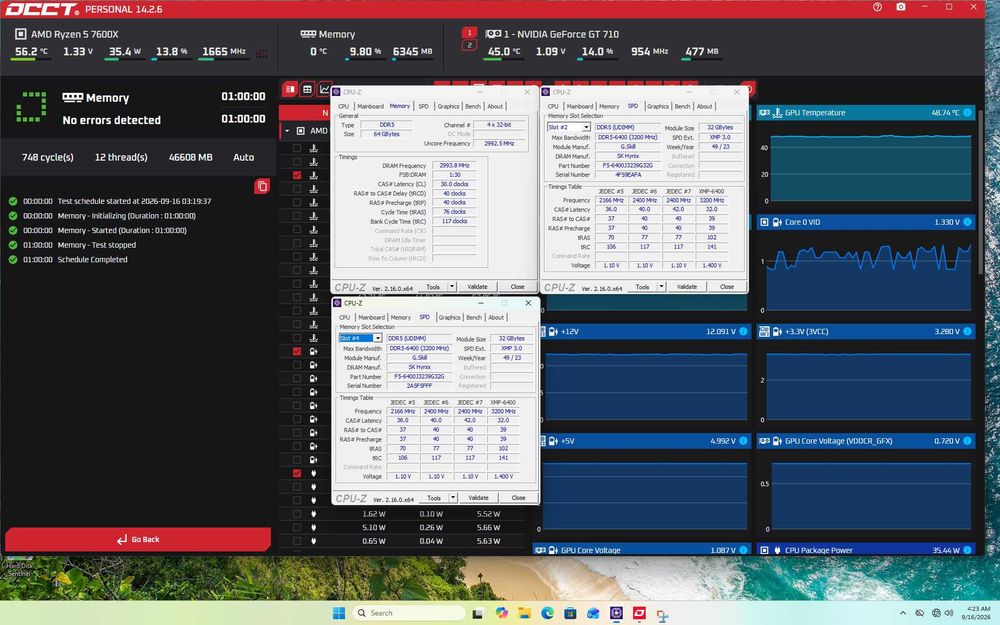Open SPD tab in CPU-Z Memory window

pos(423,107)
